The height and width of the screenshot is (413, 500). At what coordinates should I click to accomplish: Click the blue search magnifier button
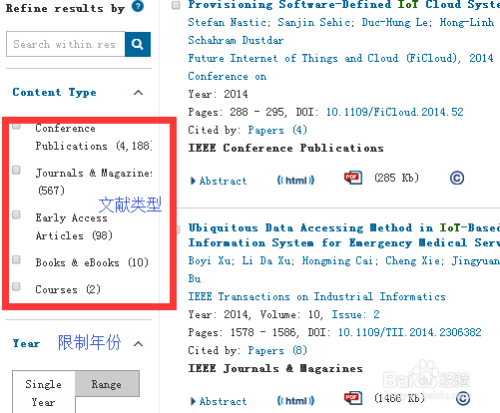click(138, 44)
